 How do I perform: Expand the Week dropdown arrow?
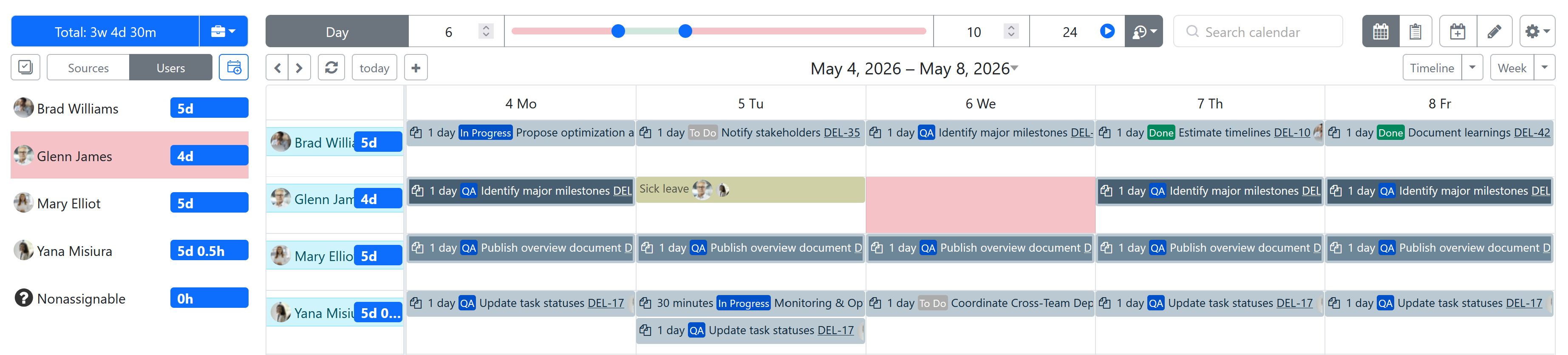pos(1544,68)
